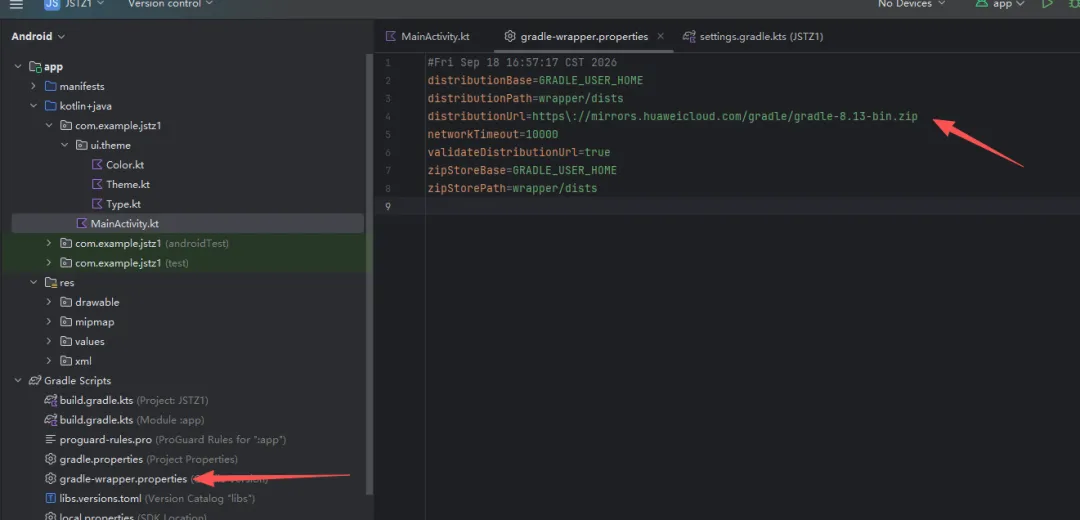
Task: Open the Version control dropdown
Action: 170,4
